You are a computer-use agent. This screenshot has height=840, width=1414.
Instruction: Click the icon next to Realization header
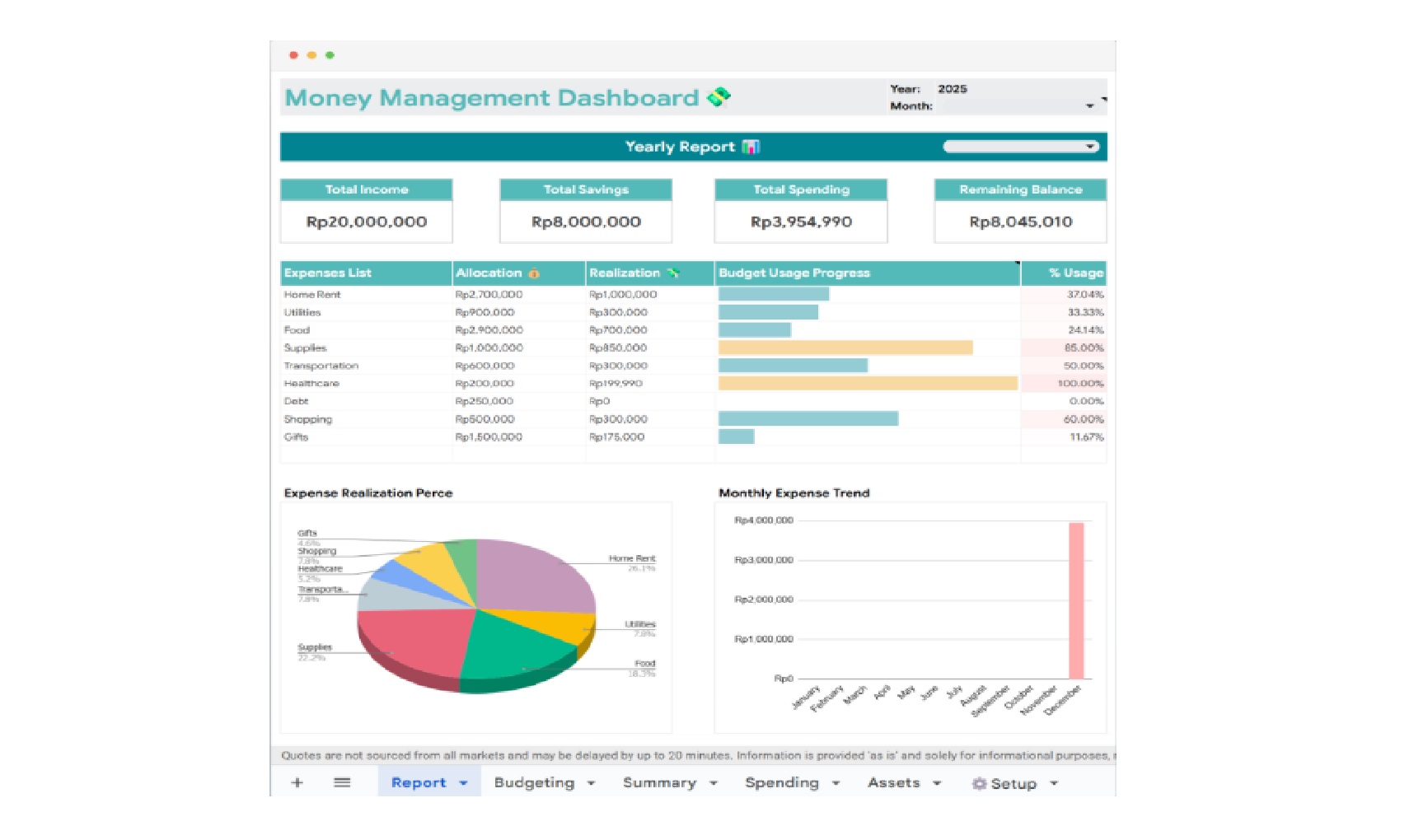tap(674, 273)
